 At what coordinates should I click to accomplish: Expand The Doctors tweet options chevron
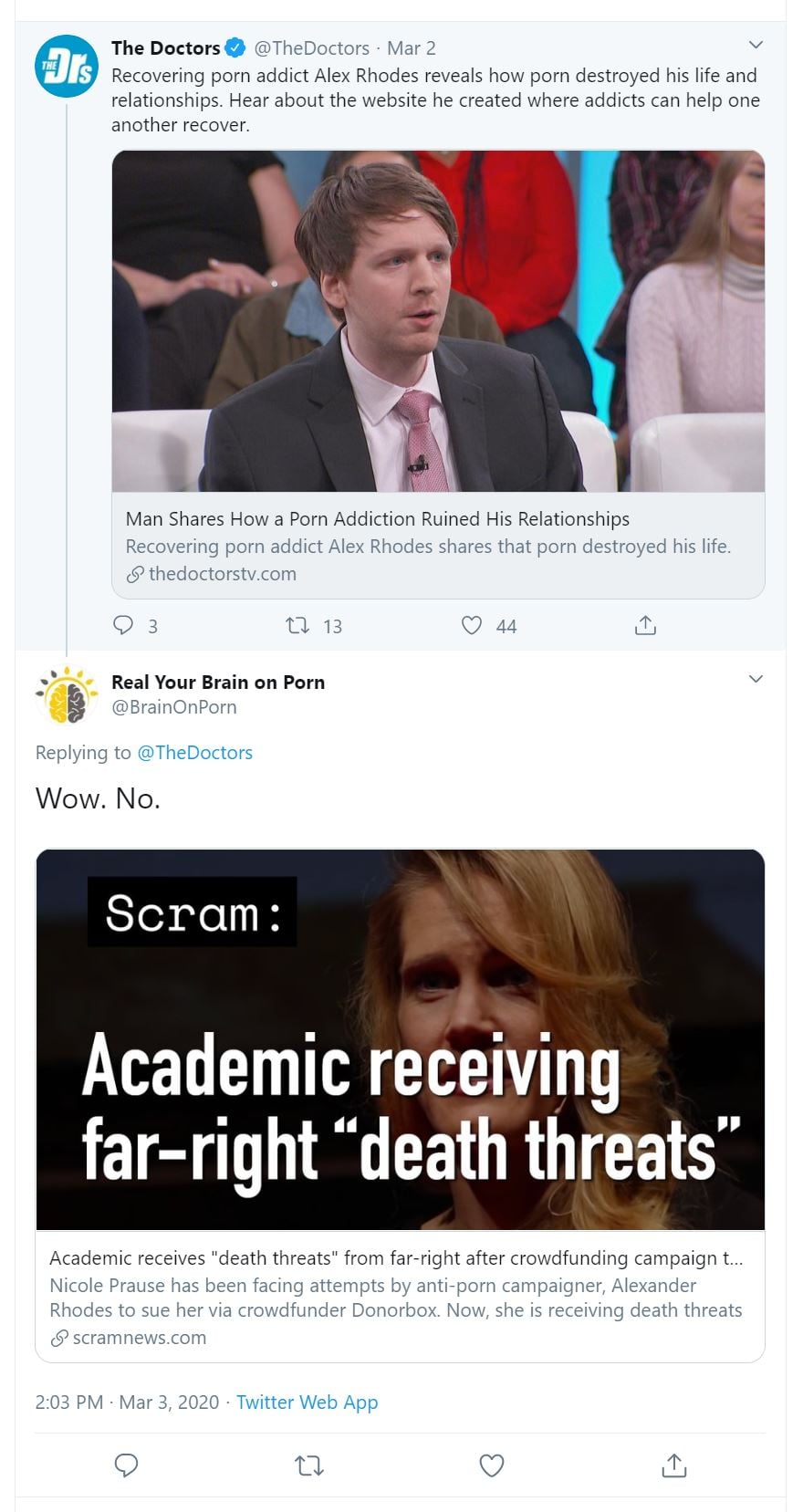pyautogui.click(x=756, y=45)
